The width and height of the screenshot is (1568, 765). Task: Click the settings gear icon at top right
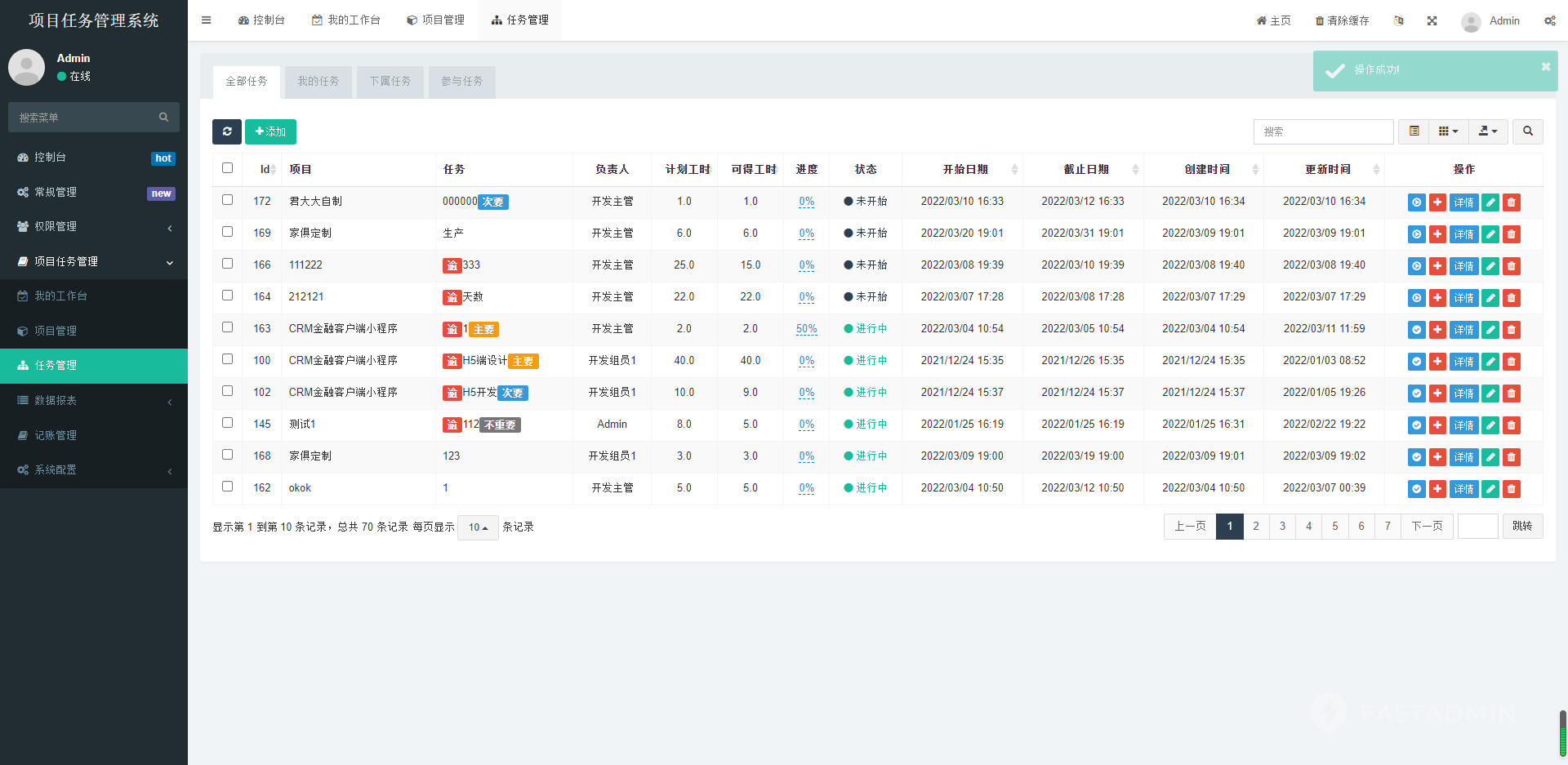[x=1549, y=20]
